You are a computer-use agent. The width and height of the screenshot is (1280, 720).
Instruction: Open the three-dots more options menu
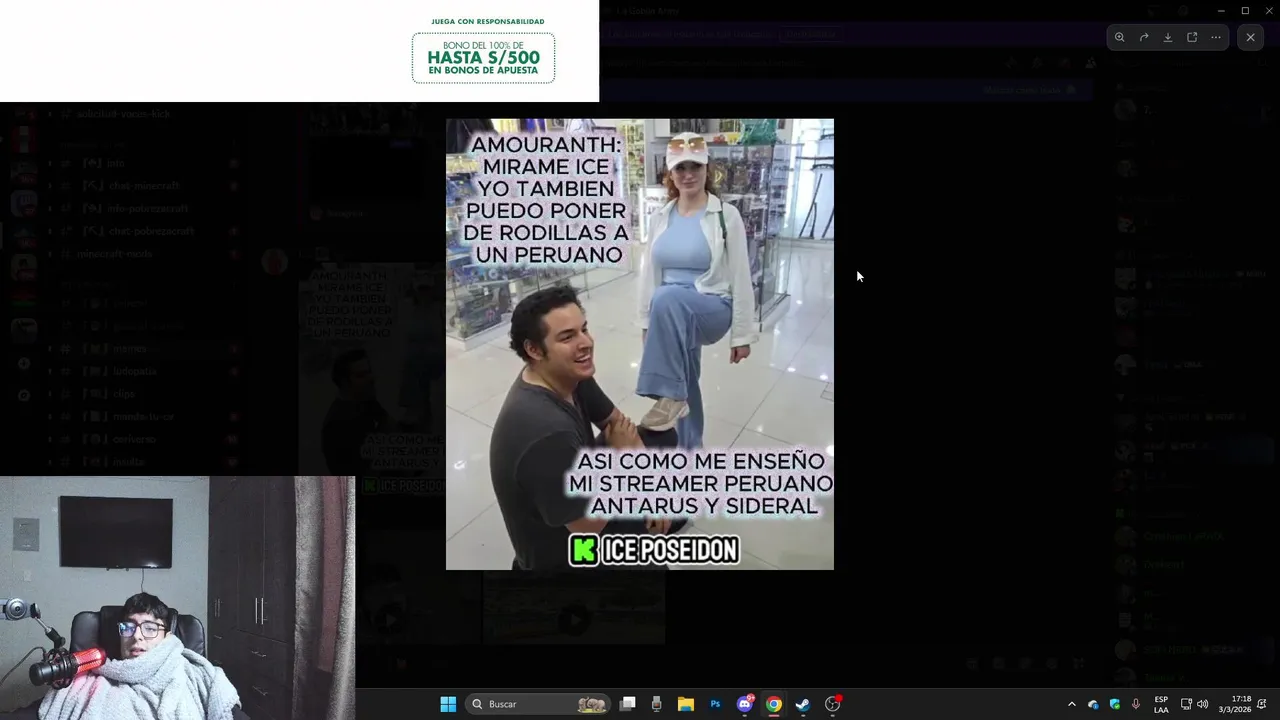[x=1216, y=37]
